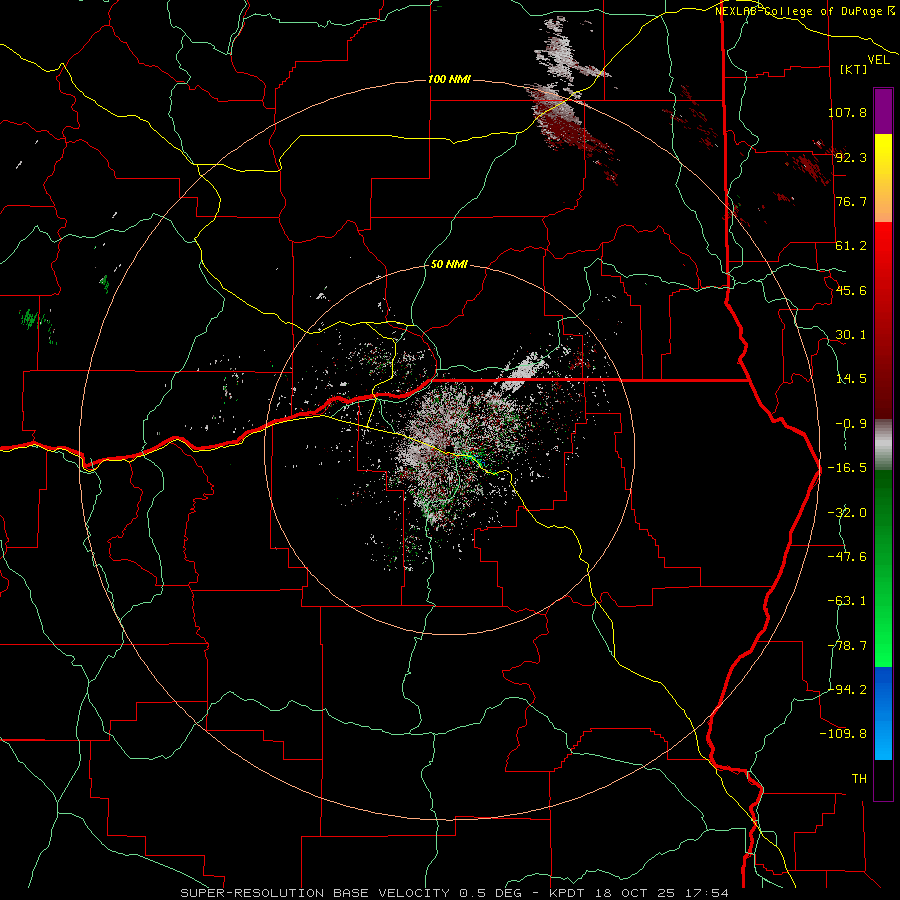Click the red segment of the color bar
Image resolution: width=900 pixels, height=900 pixels.
click(883, 320)
